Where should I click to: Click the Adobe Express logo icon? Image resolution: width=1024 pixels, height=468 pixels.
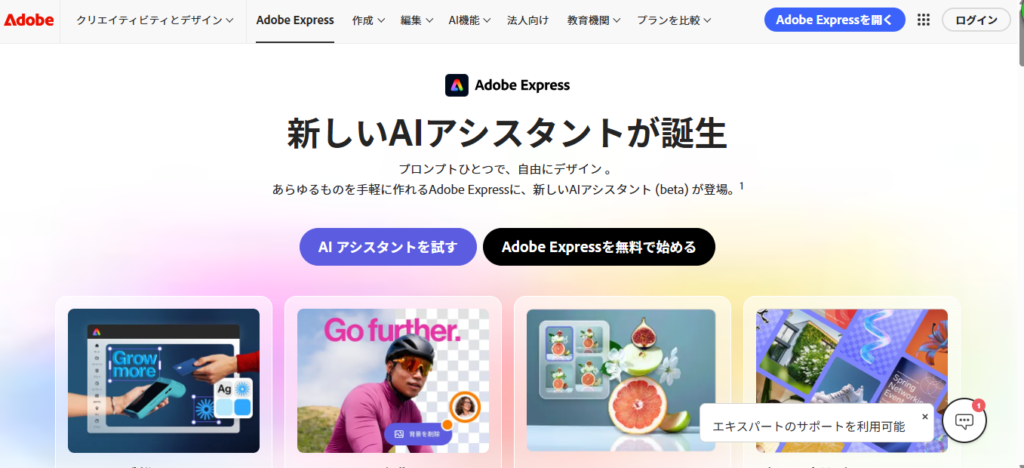[456, 85]
